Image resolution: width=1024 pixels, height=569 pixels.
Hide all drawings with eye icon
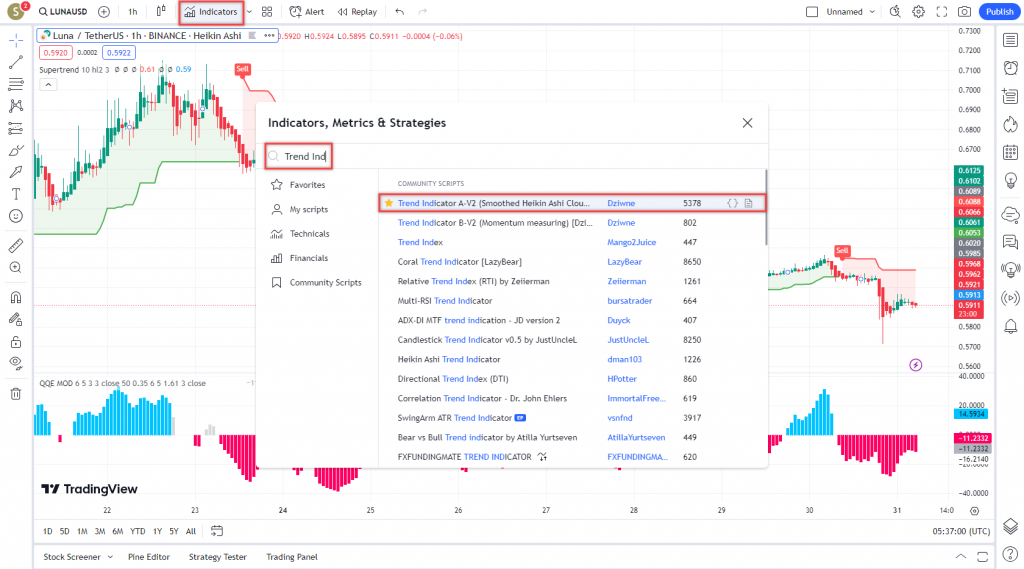coord(16,363)
